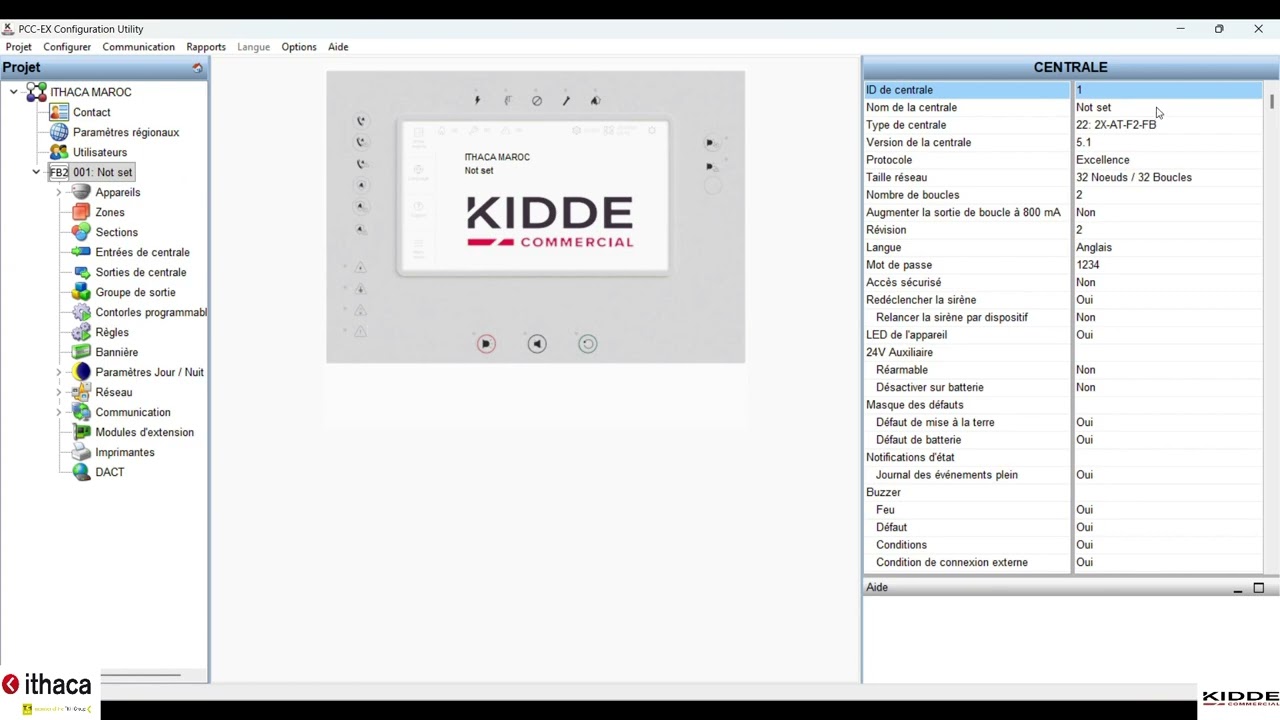Open the Langue value Anglais

coord(1168,247)
